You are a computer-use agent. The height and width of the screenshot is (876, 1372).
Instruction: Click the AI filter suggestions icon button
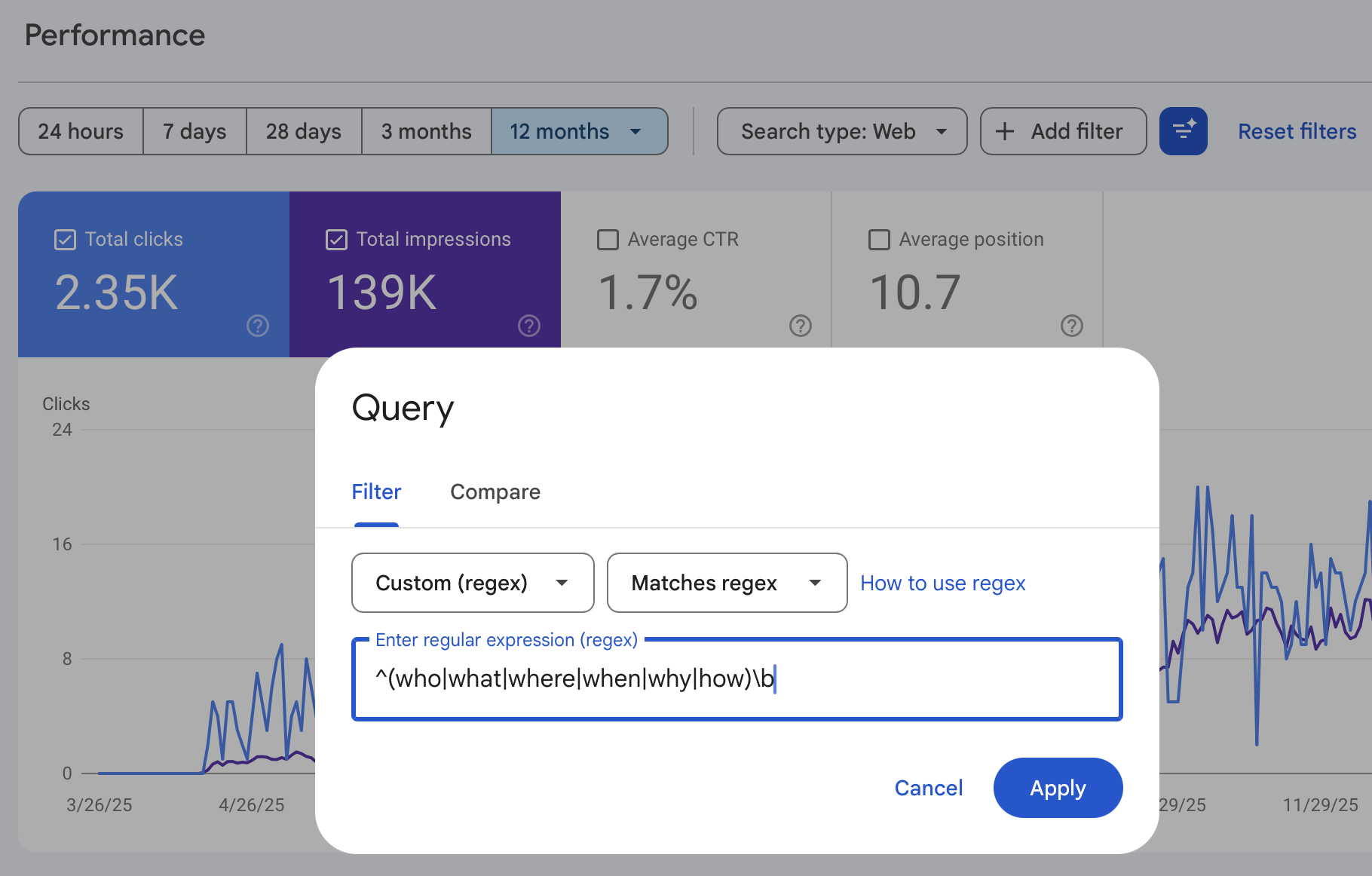(x=1183, y=131)
